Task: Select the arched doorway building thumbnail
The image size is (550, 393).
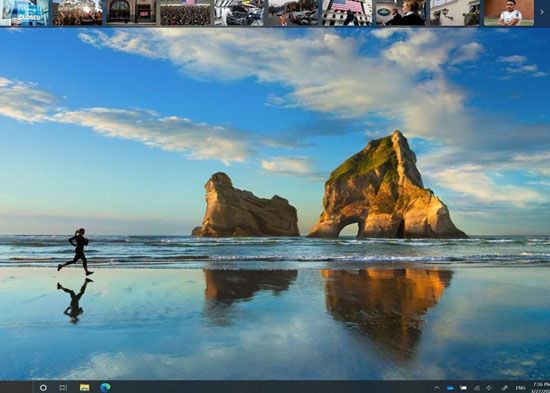Action: click(x=132, y=13)
